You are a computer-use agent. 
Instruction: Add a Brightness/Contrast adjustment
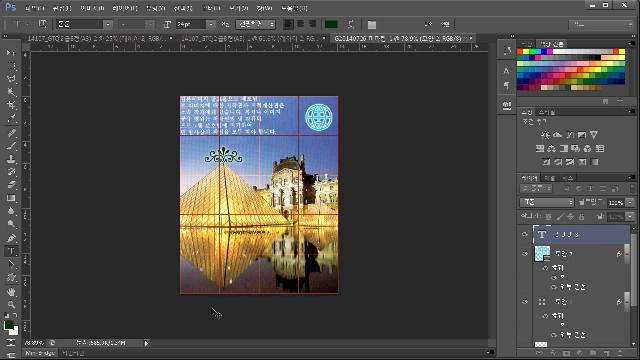(545, 135)
